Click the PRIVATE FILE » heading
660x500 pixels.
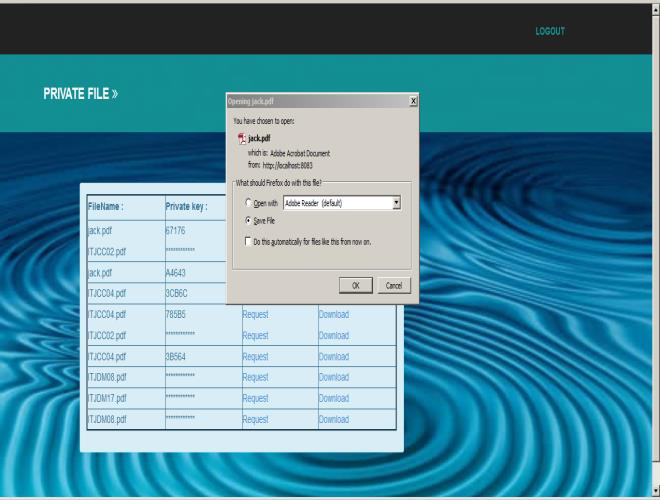pos(81,94)
